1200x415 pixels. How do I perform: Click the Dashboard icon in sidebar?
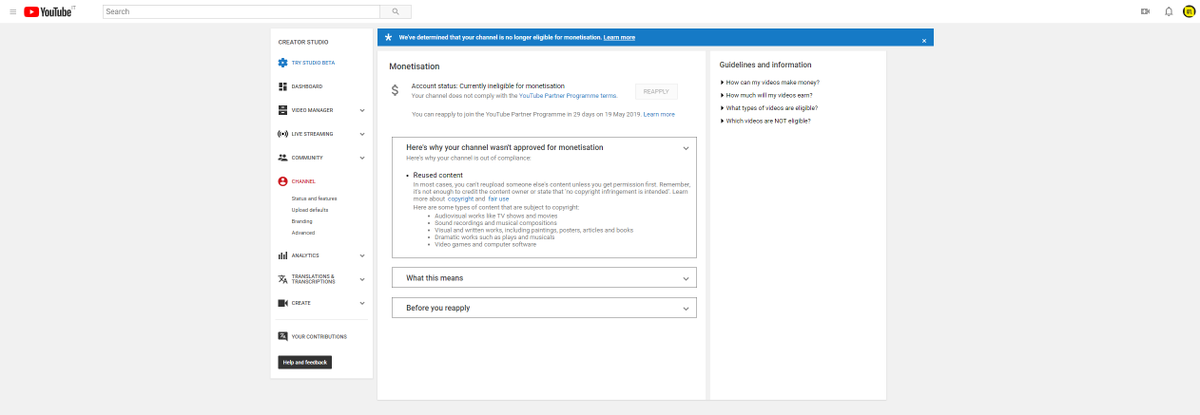[x=283, y=87]
